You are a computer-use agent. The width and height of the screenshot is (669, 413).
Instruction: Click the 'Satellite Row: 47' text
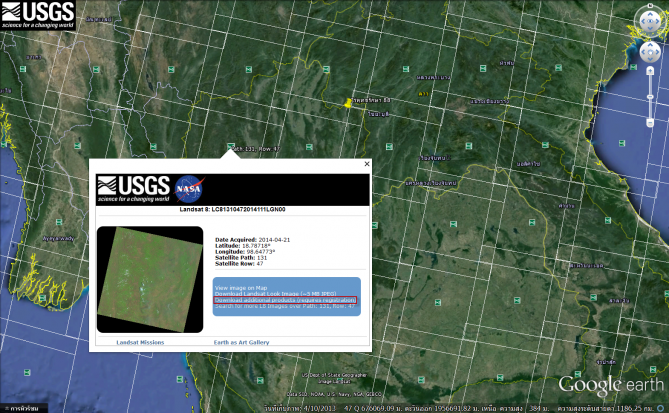[239, 264]
